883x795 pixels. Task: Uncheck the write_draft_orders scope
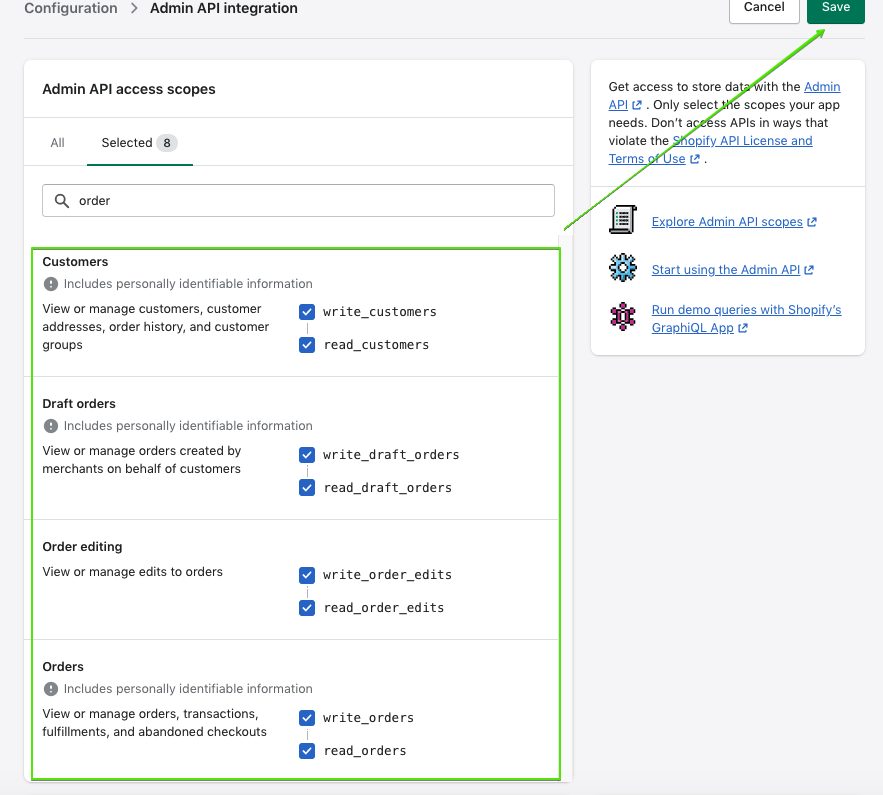point(307,455)
